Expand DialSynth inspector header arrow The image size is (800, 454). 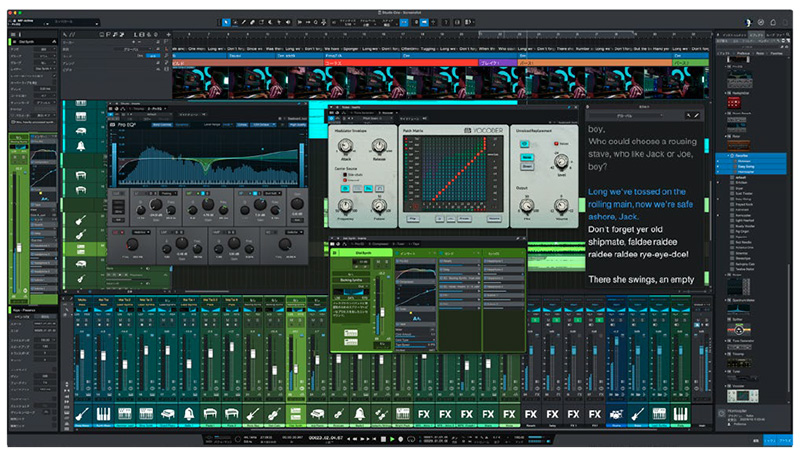54,41
